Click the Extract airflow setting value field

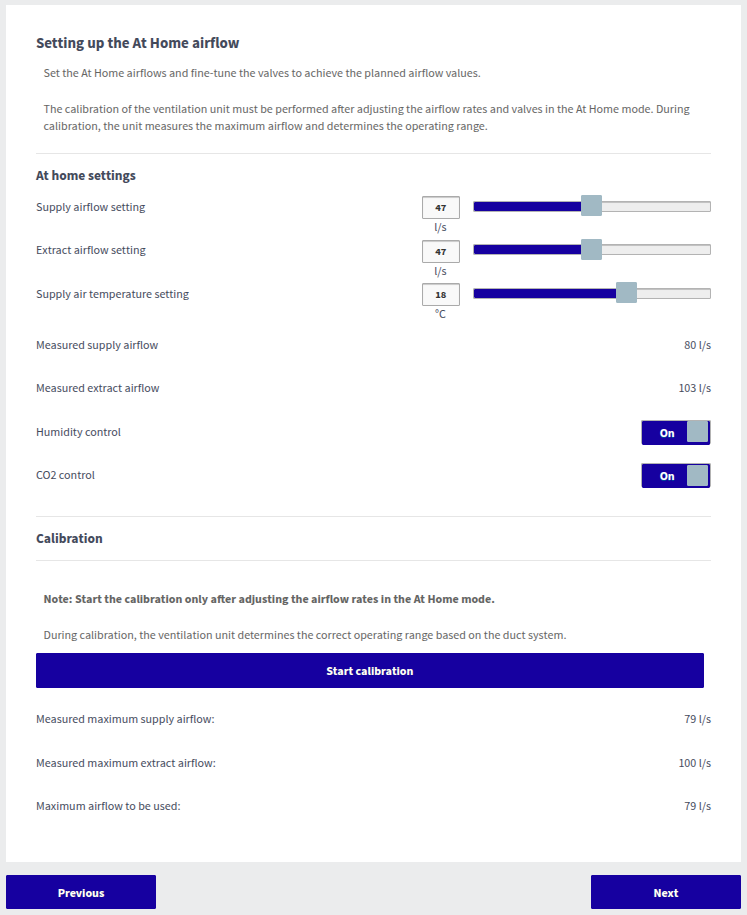tap(440, 251)
